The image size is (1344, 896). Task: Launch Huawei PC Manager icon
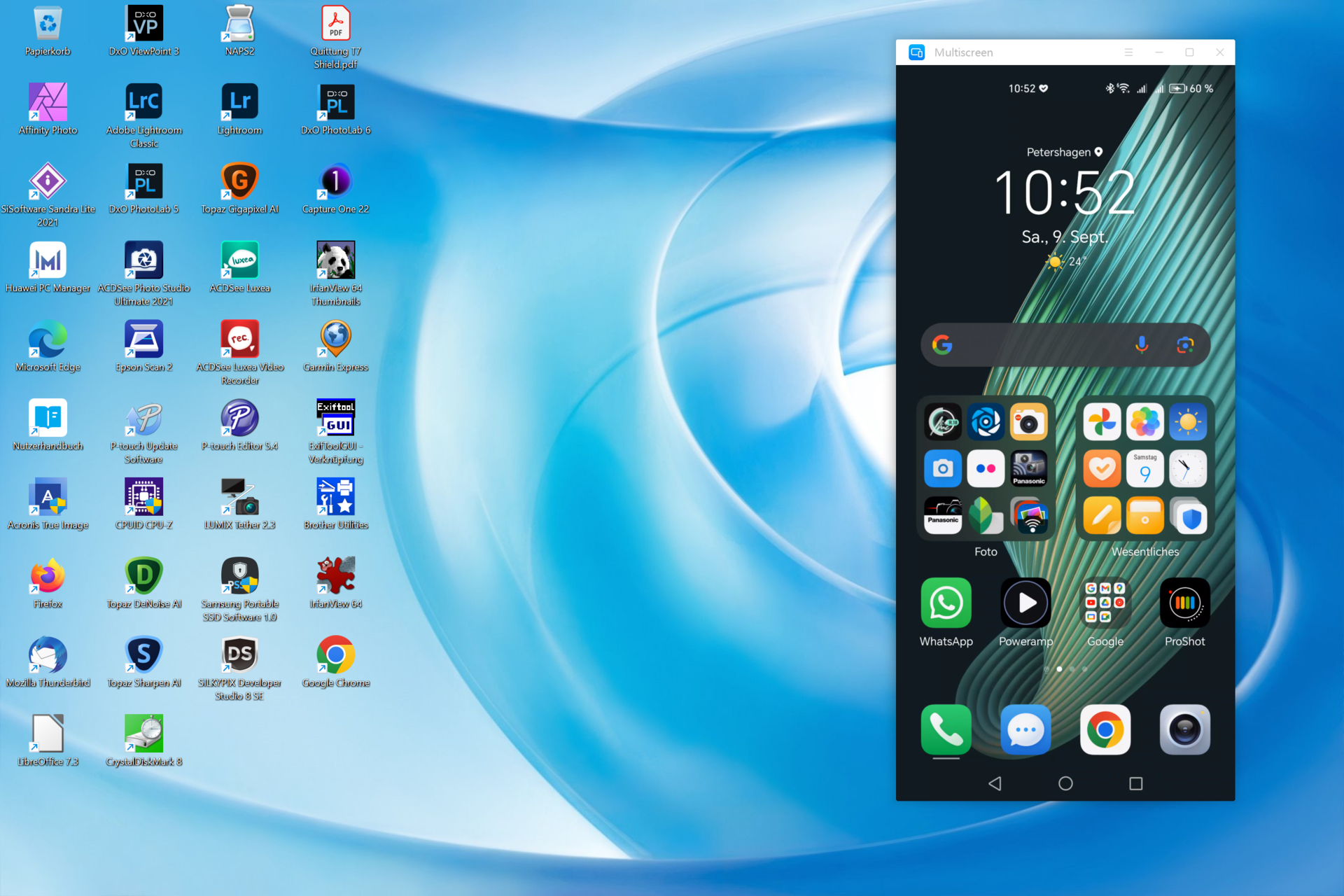48,260
